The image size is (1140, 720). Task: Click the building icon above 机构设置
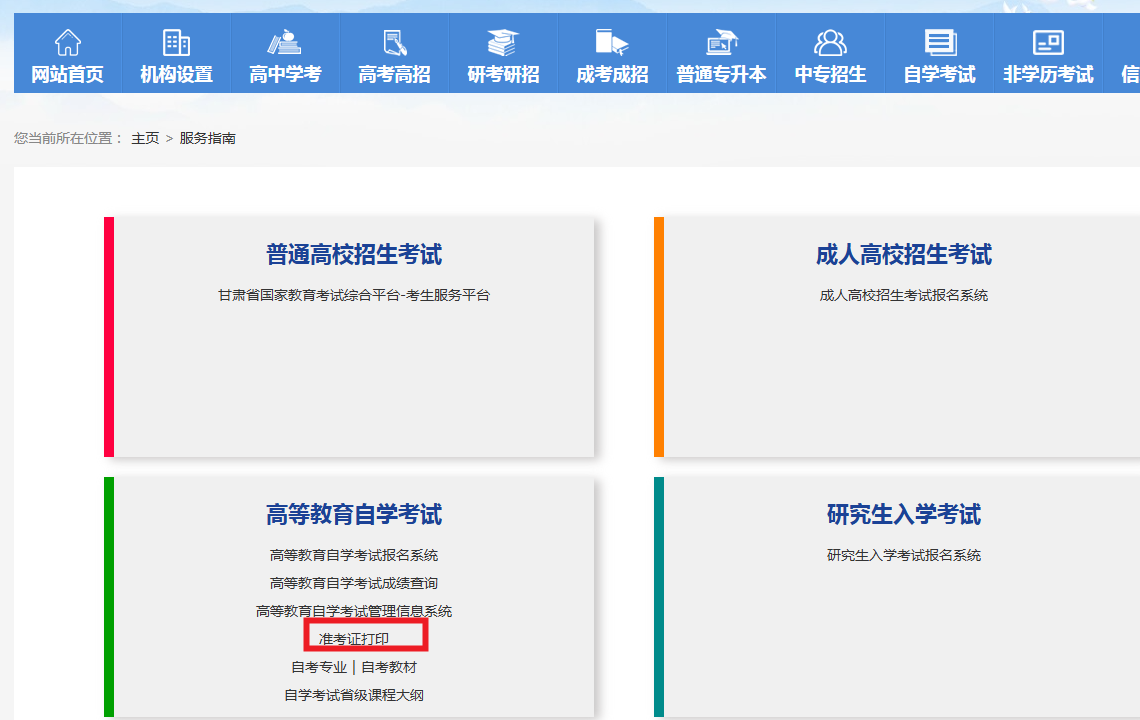tap(176, 43)
